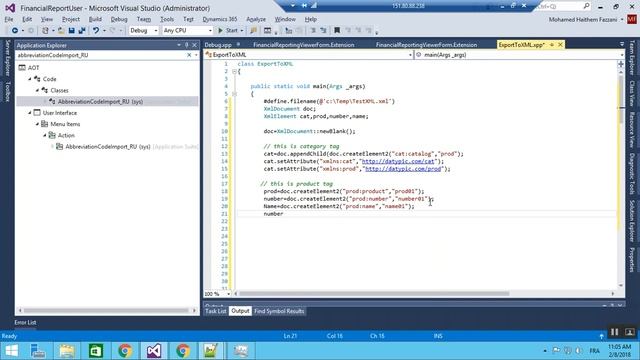Click the decrease indent toolbar icon
This screenshot has width=640, height=360.
(x=313, y=31)
